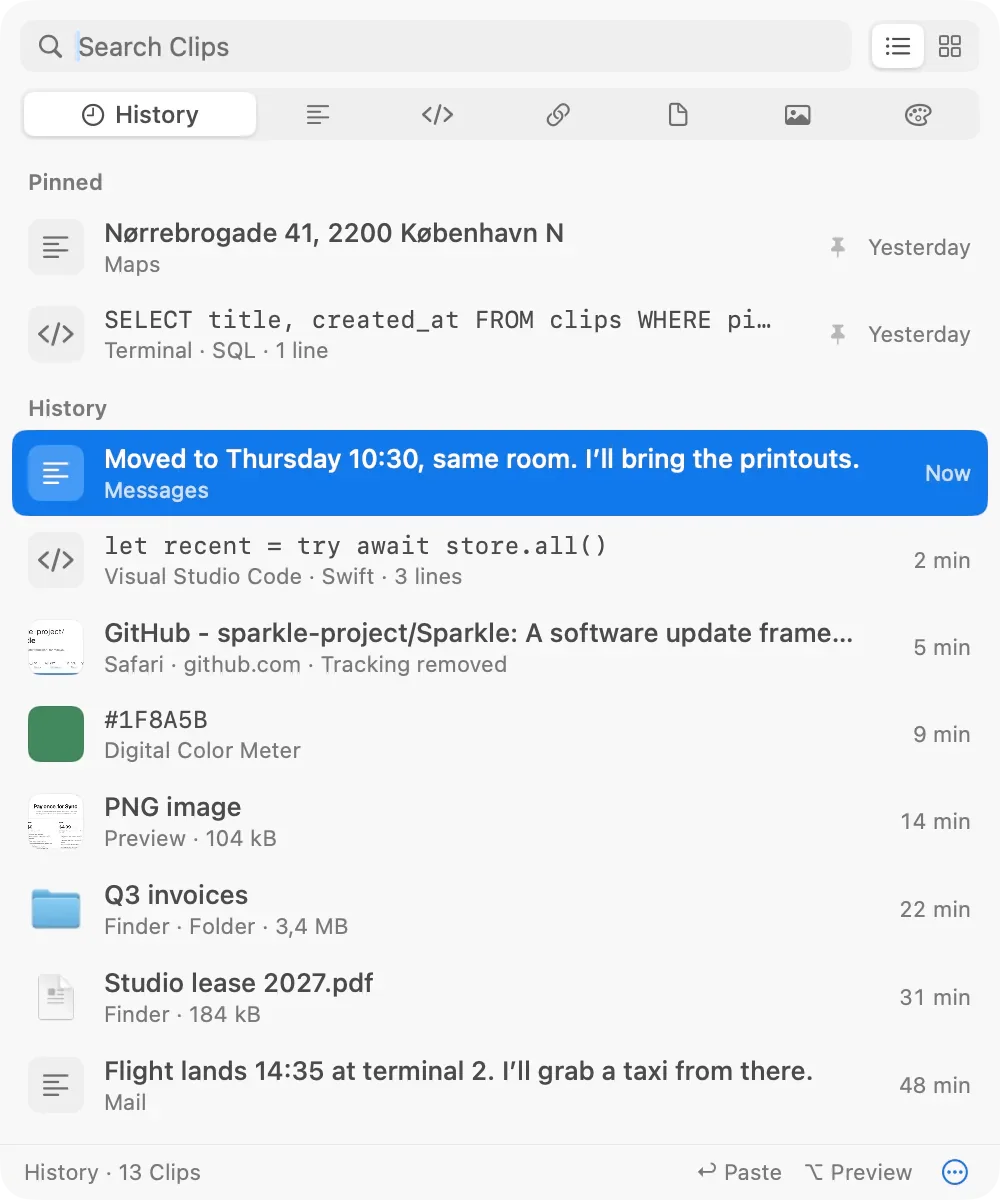Click the Terminal · SQL · 1 line subtitle
The height and width of the screenshot is (1200, 1000).
(x=216, y=351)
